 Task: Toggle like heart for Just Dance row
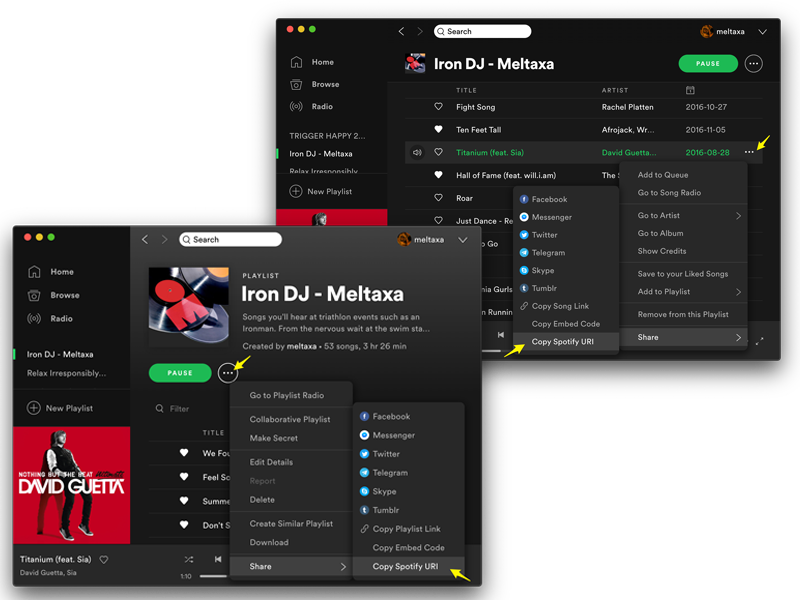[438, 220]
